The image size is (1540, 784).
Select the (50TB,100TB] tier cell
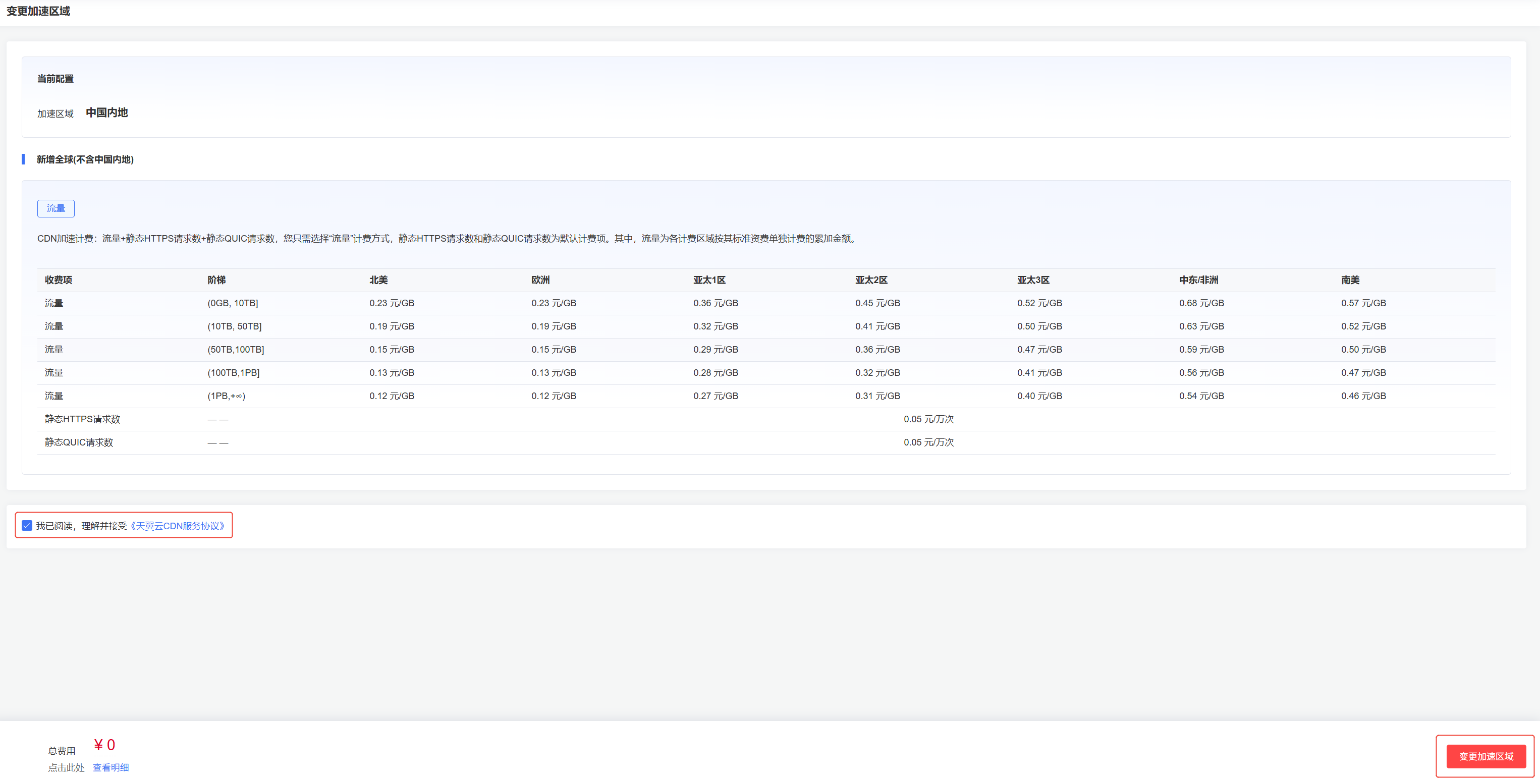click(236, 350)
